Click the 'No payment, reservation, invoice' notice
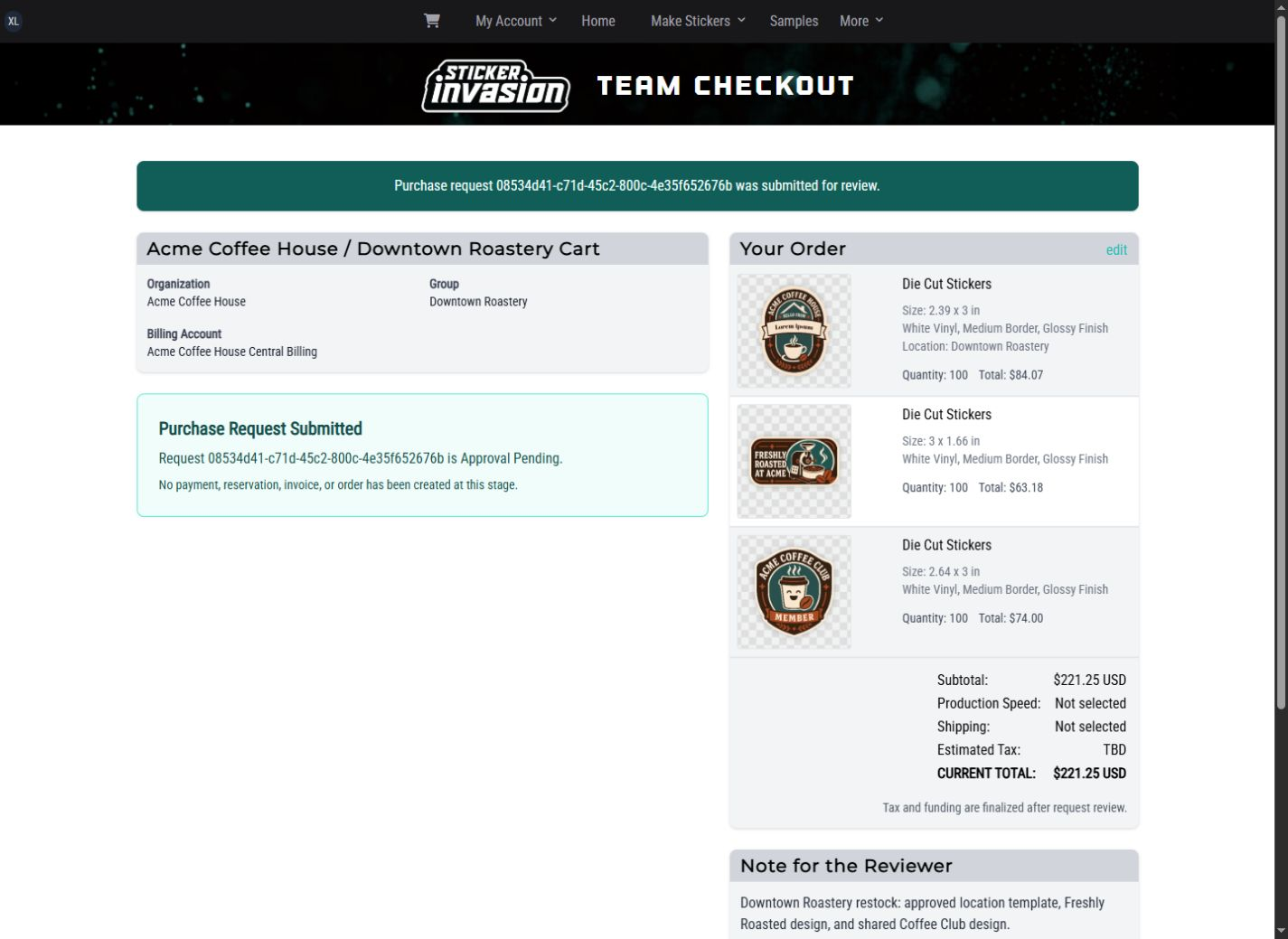Image resolution: width=1288 pixels, height=939 pixels. [x=338, y=485]
